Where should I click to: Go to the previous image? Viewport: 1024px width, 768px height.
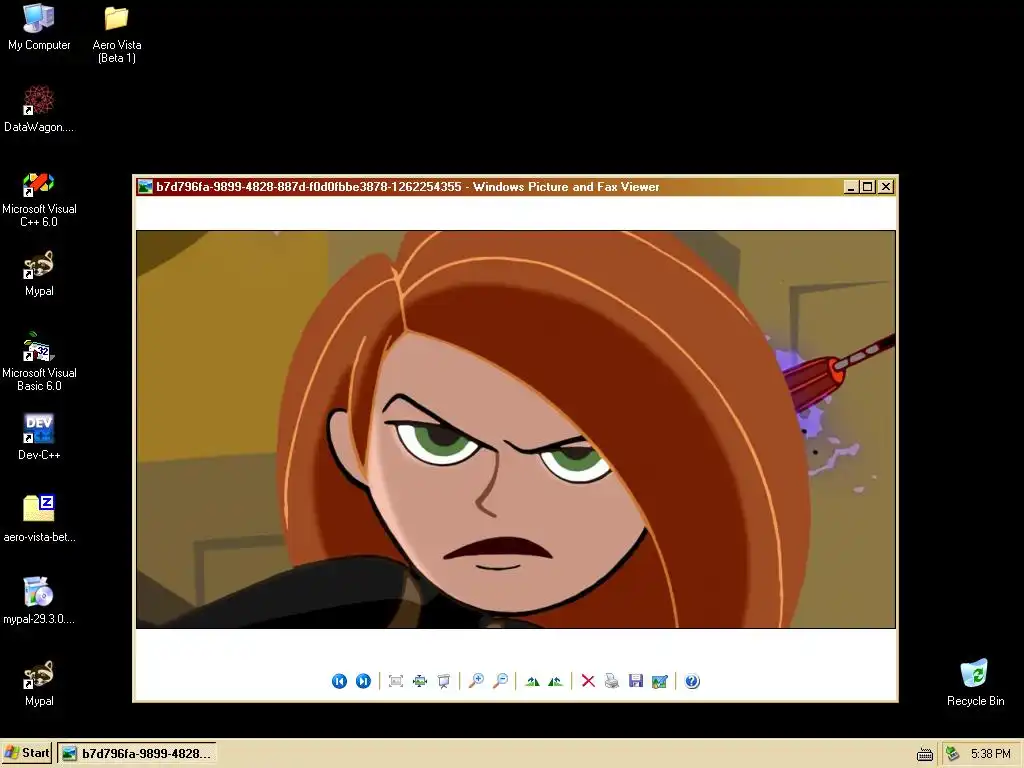[x=339, y=681]
